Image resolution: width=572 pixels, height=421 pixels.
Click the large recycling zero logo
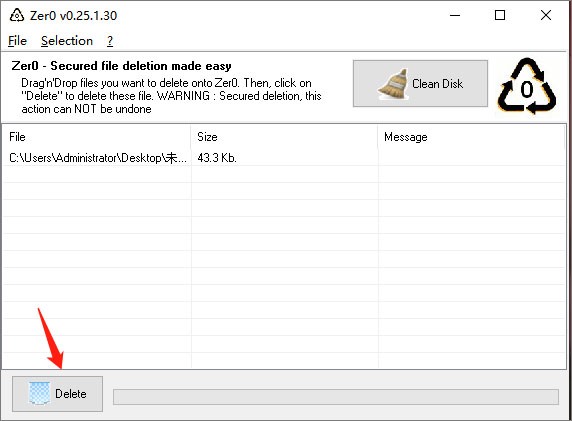click(x=527, y=86)
